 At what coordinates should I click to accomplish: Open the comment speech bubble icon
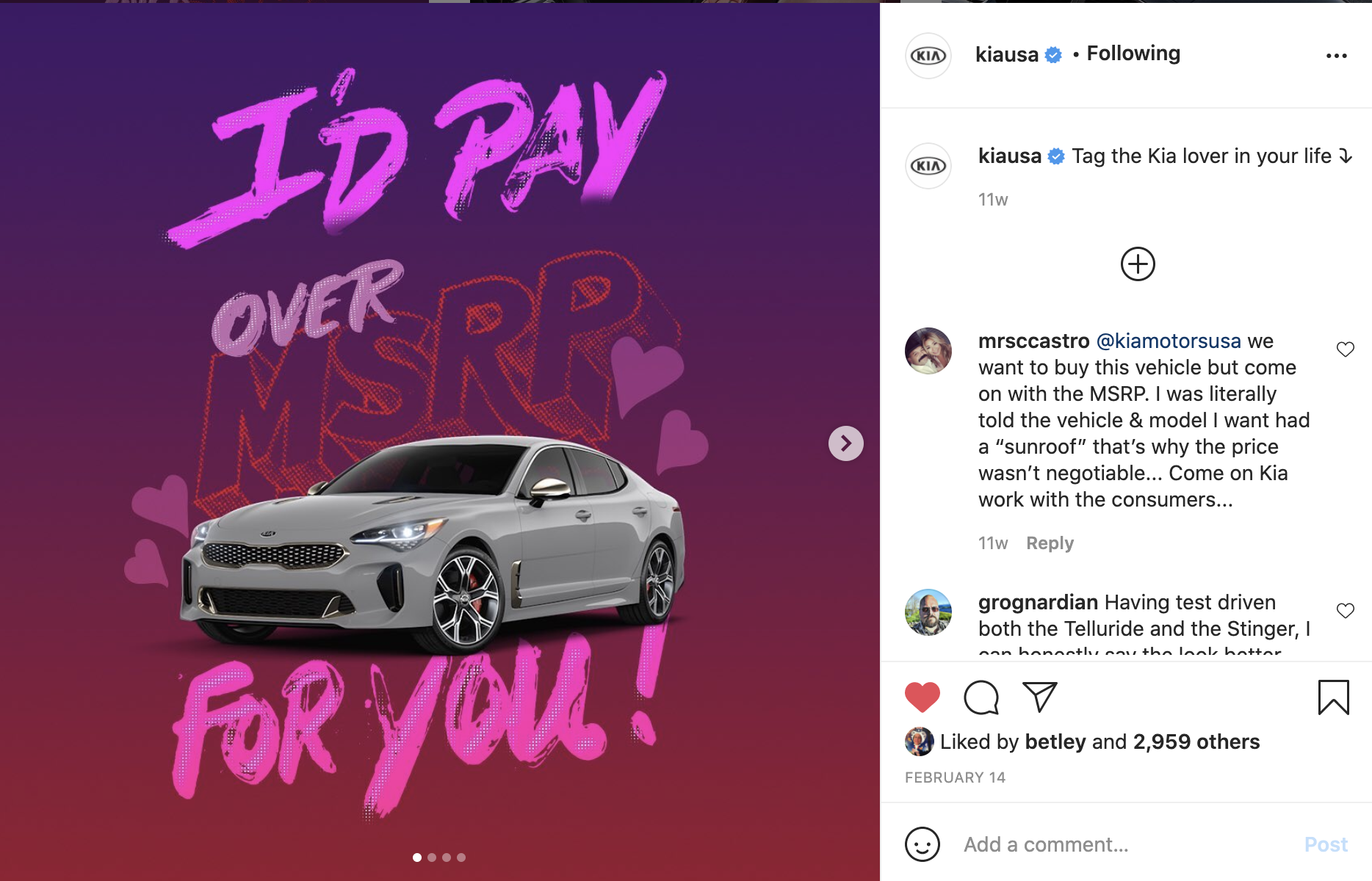click(x=981, y=697)
